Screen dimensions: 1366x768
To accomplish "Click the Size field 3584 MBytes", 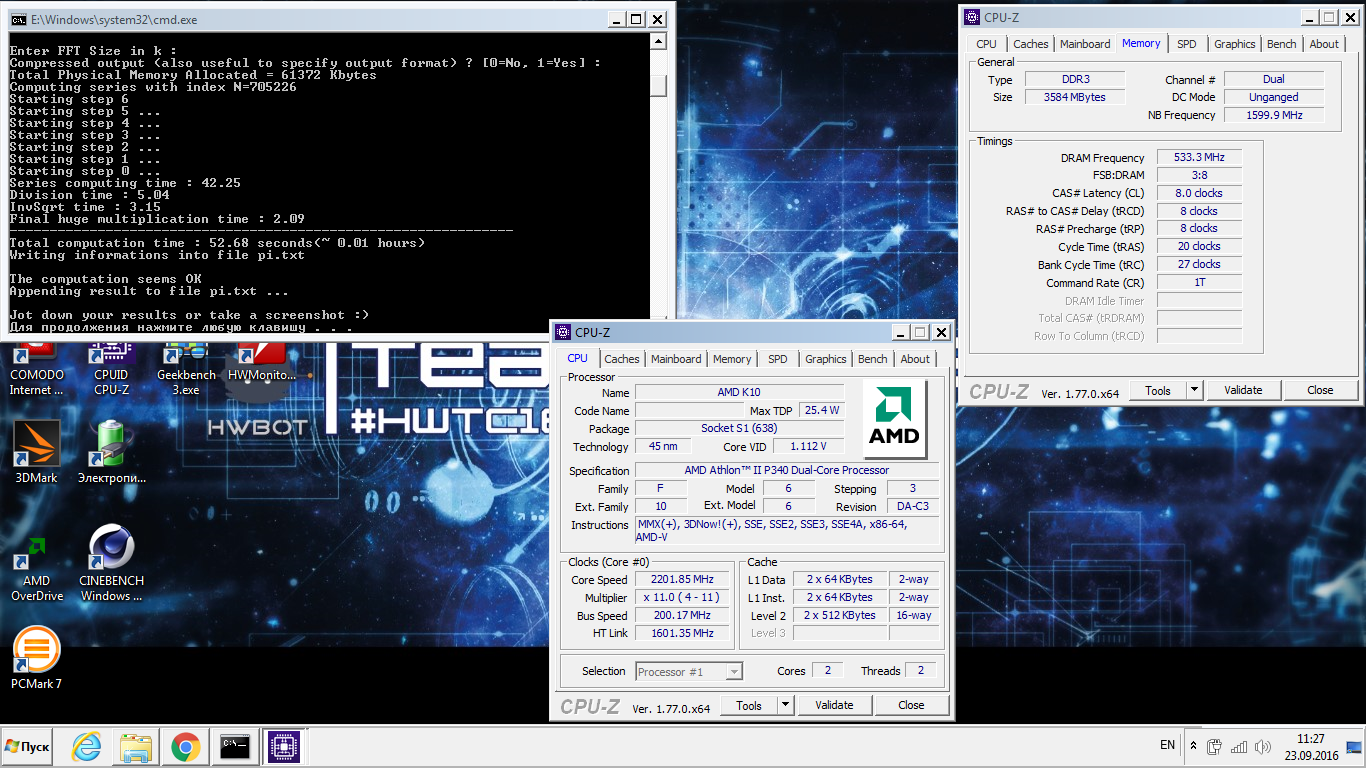I will click(1074, 97).
